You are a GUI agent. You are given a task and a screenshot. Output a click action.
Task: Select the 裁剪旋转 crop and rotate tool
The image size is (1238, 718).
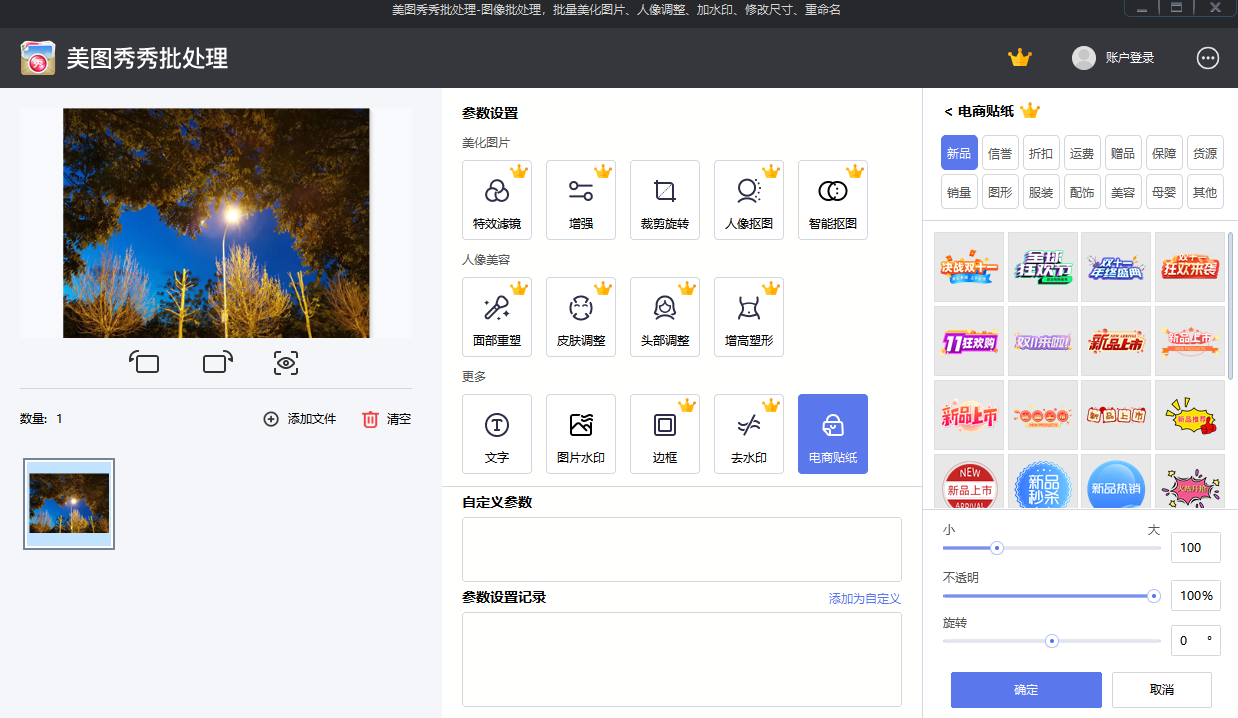point(665,200)
